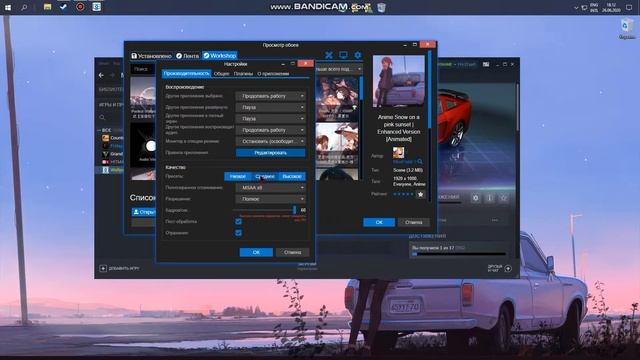This screenshot has width=640, height=360.
Task: Open settings gear in wallpaper browser toolbar
Action: tap(358, 55)
